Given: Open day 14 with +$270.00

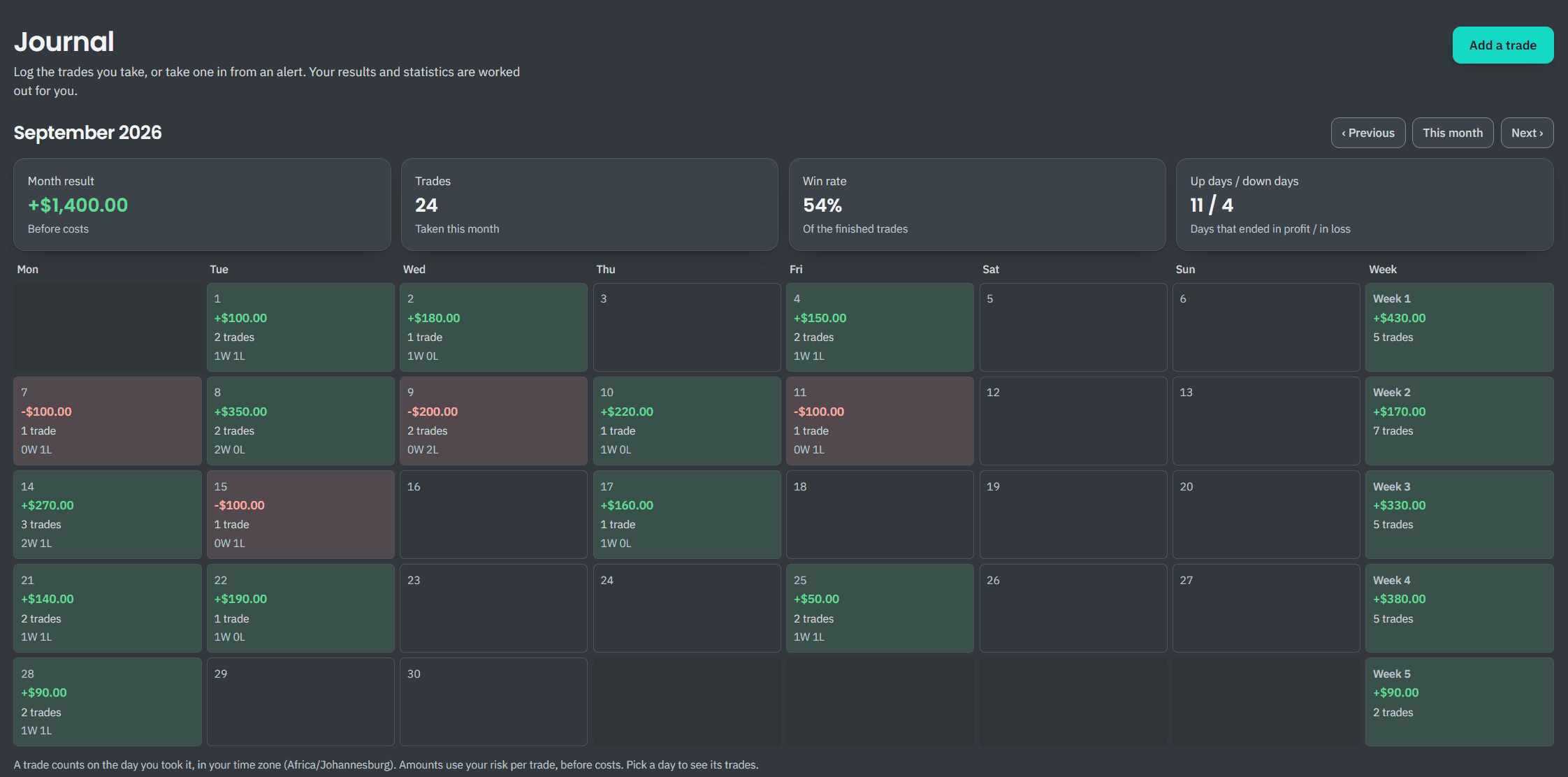Looking at the screenshot, I should (108, 515).
